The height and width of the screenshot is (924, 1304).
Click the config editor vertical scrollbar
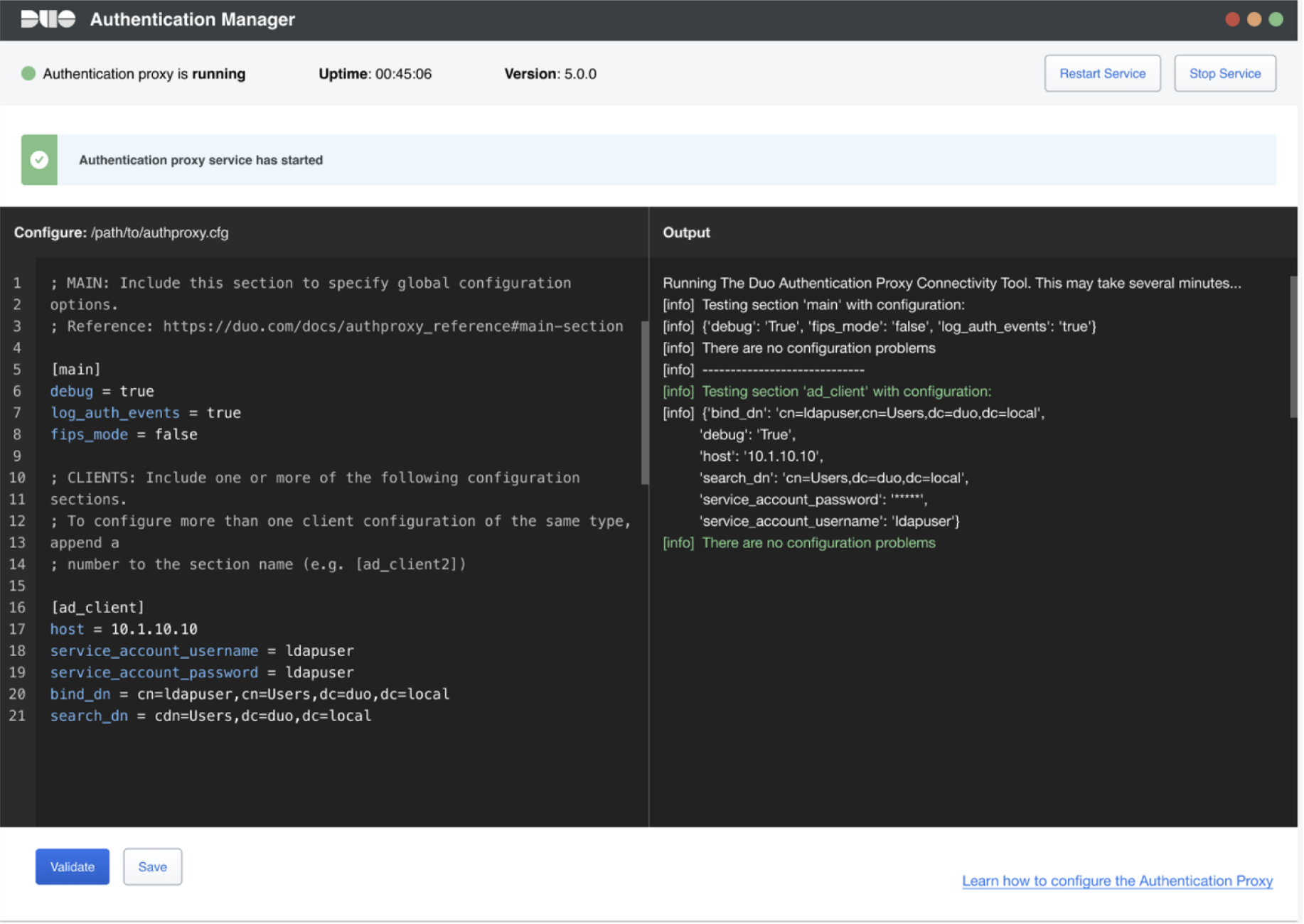(645, 402)
